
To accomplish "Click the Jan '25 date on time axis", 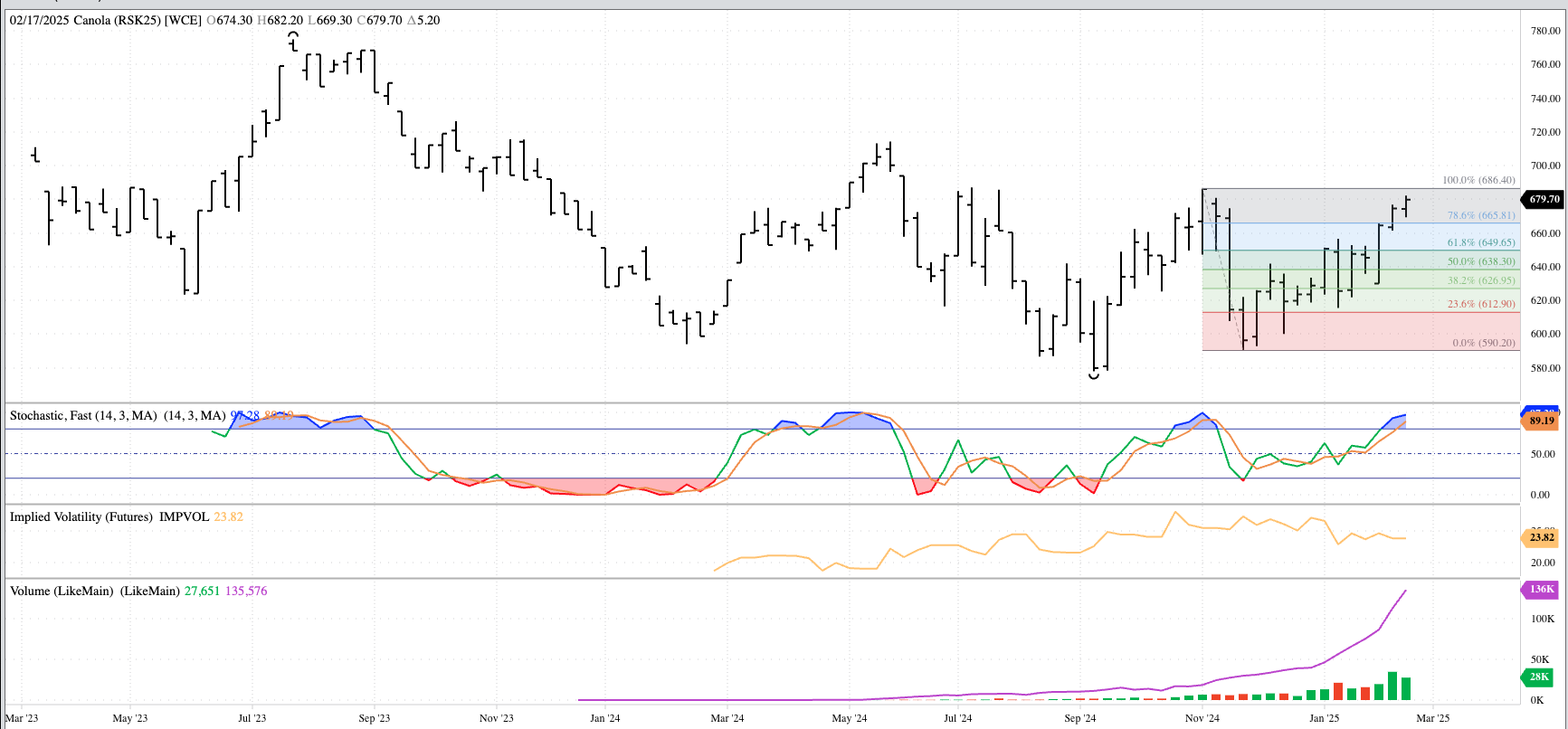I will [x=1324, y=718].
